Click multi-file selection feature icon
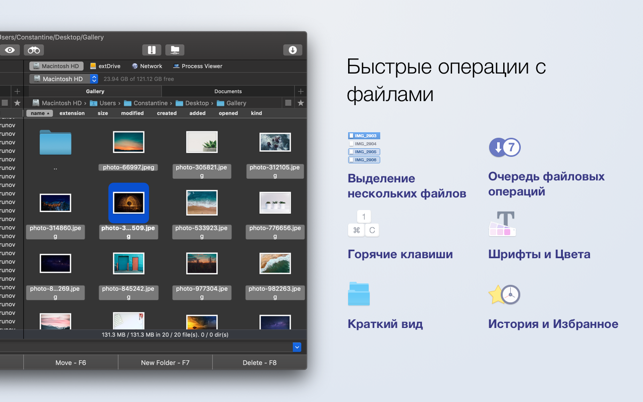Viewport: 643px width, 402px height. [x=364, y=148]
